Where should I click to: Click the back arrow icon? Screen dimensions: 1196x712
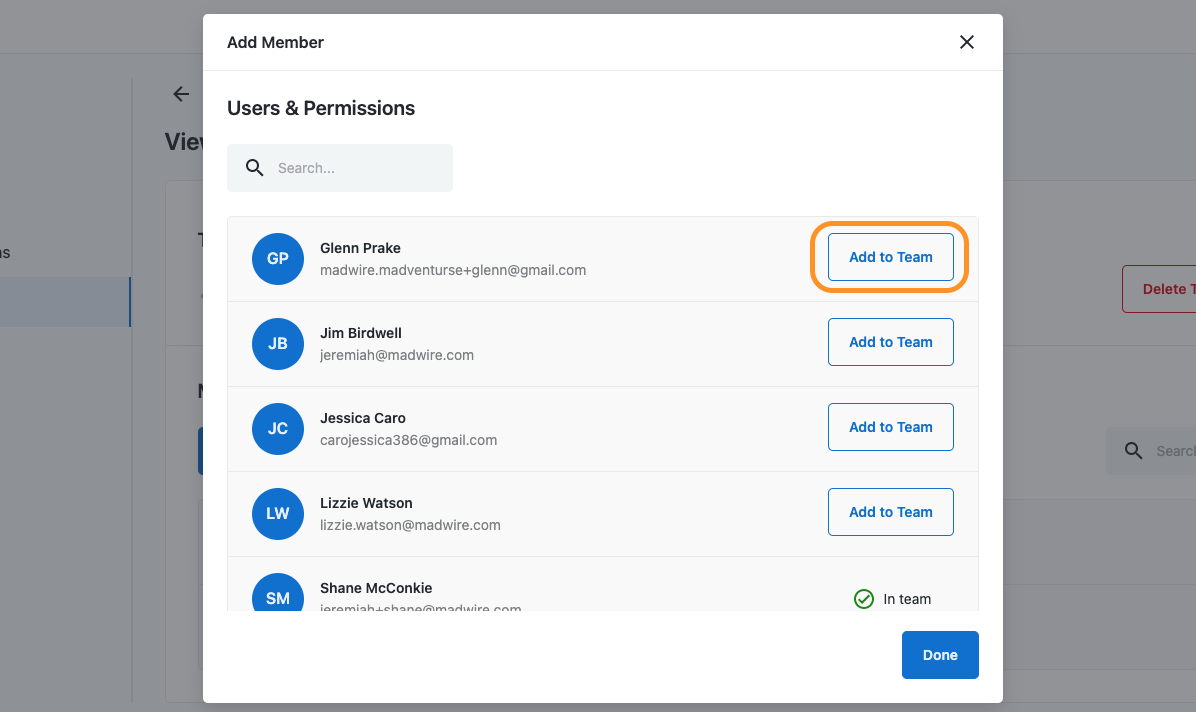point(181,94)
